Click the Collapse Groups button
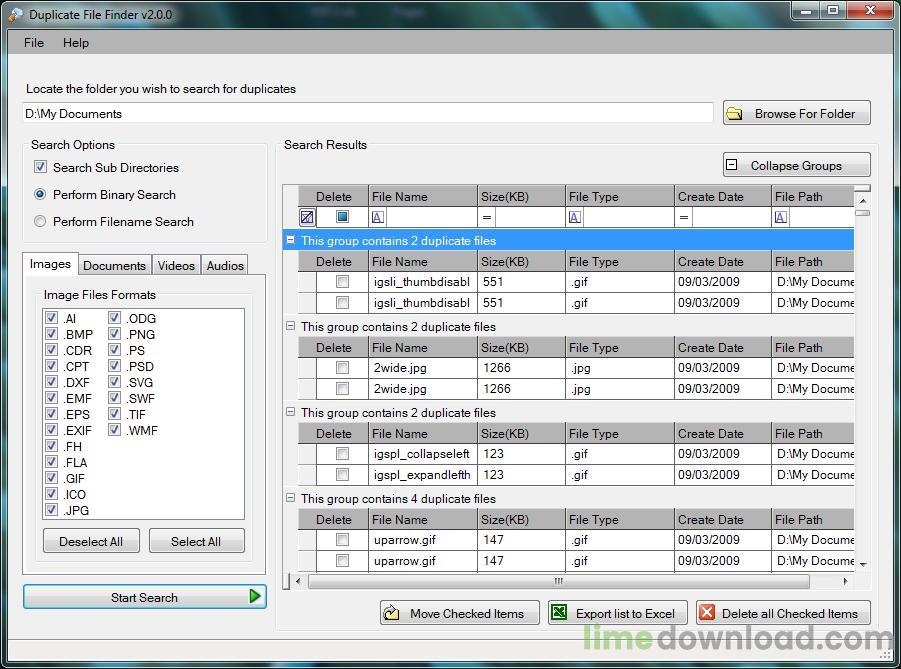901x669 pixels. (x=796, y=164)
